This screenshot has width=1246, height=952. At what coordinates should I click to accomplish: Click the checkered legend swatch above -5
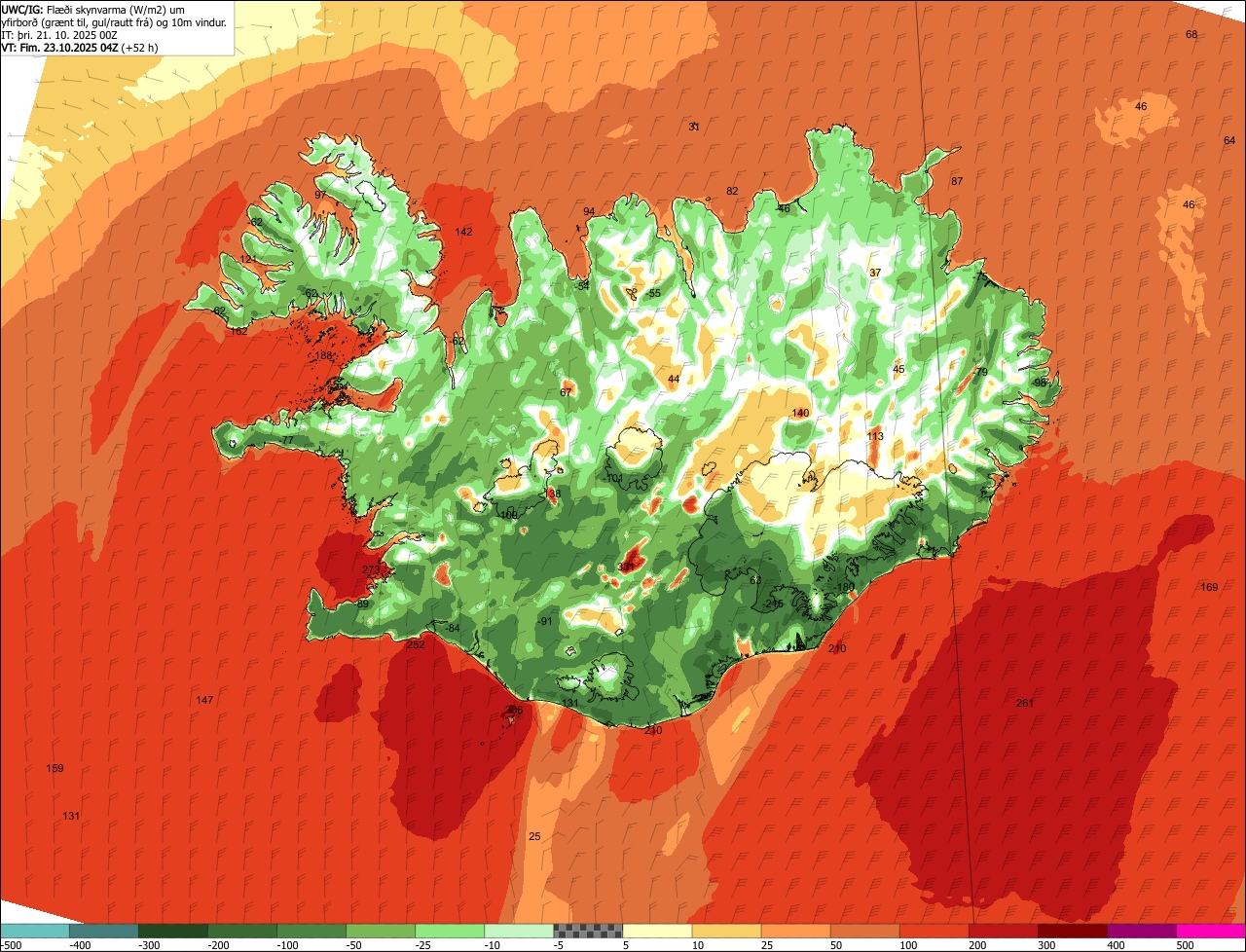(588, 931)
